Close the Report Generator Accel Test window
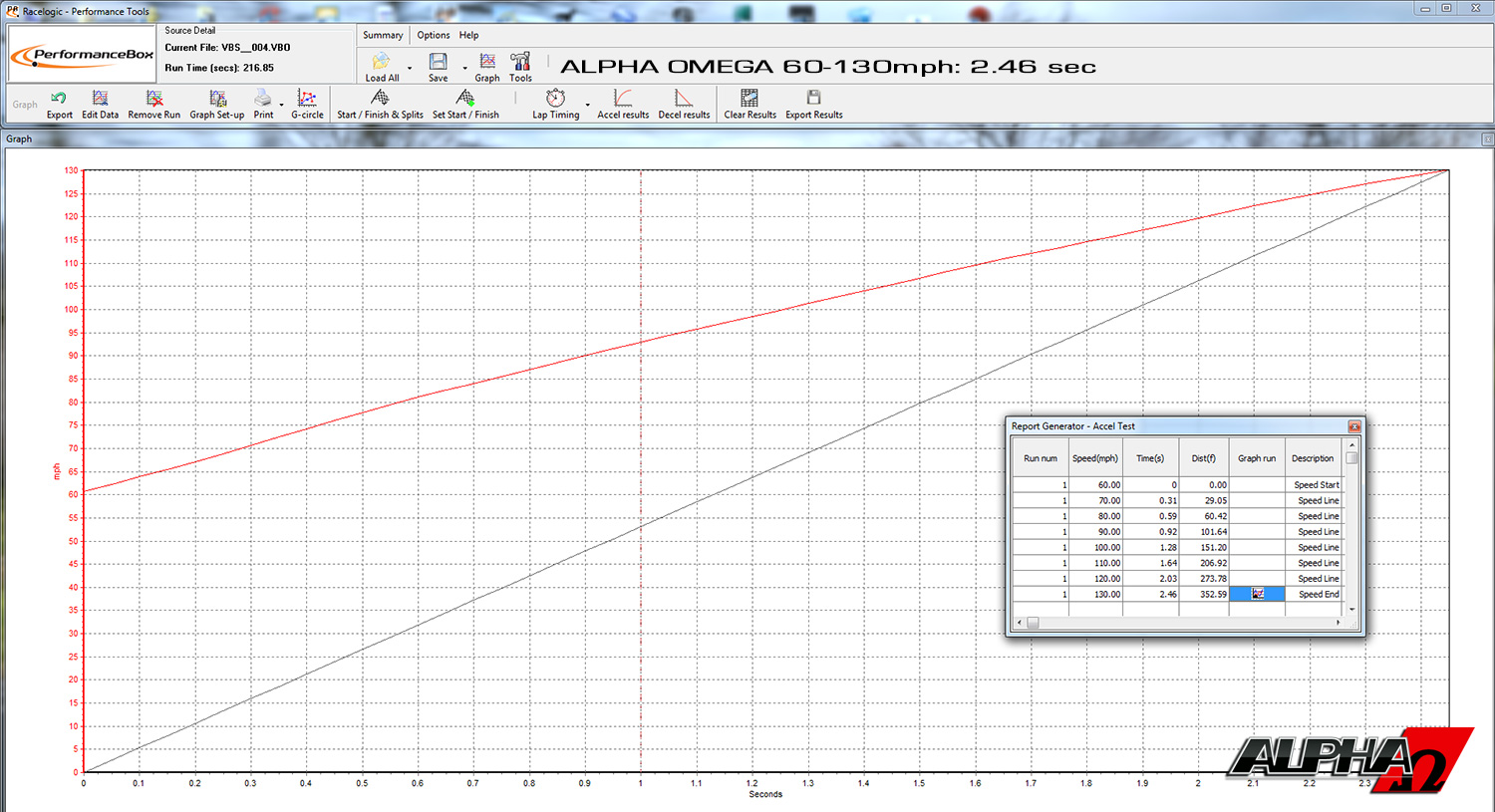Screen dimensions: 1495x812 (x=1353, y=426)
